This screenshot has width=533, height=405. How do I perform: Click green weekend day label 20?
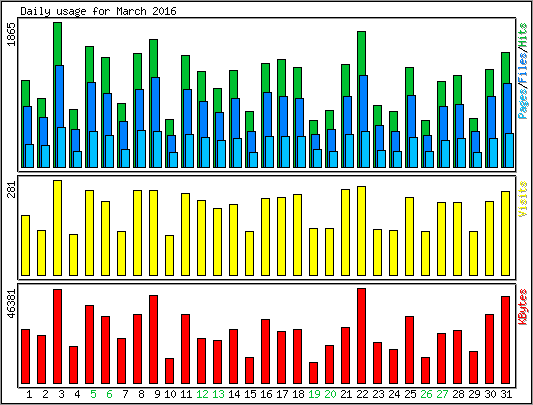[x=330, y=394]
